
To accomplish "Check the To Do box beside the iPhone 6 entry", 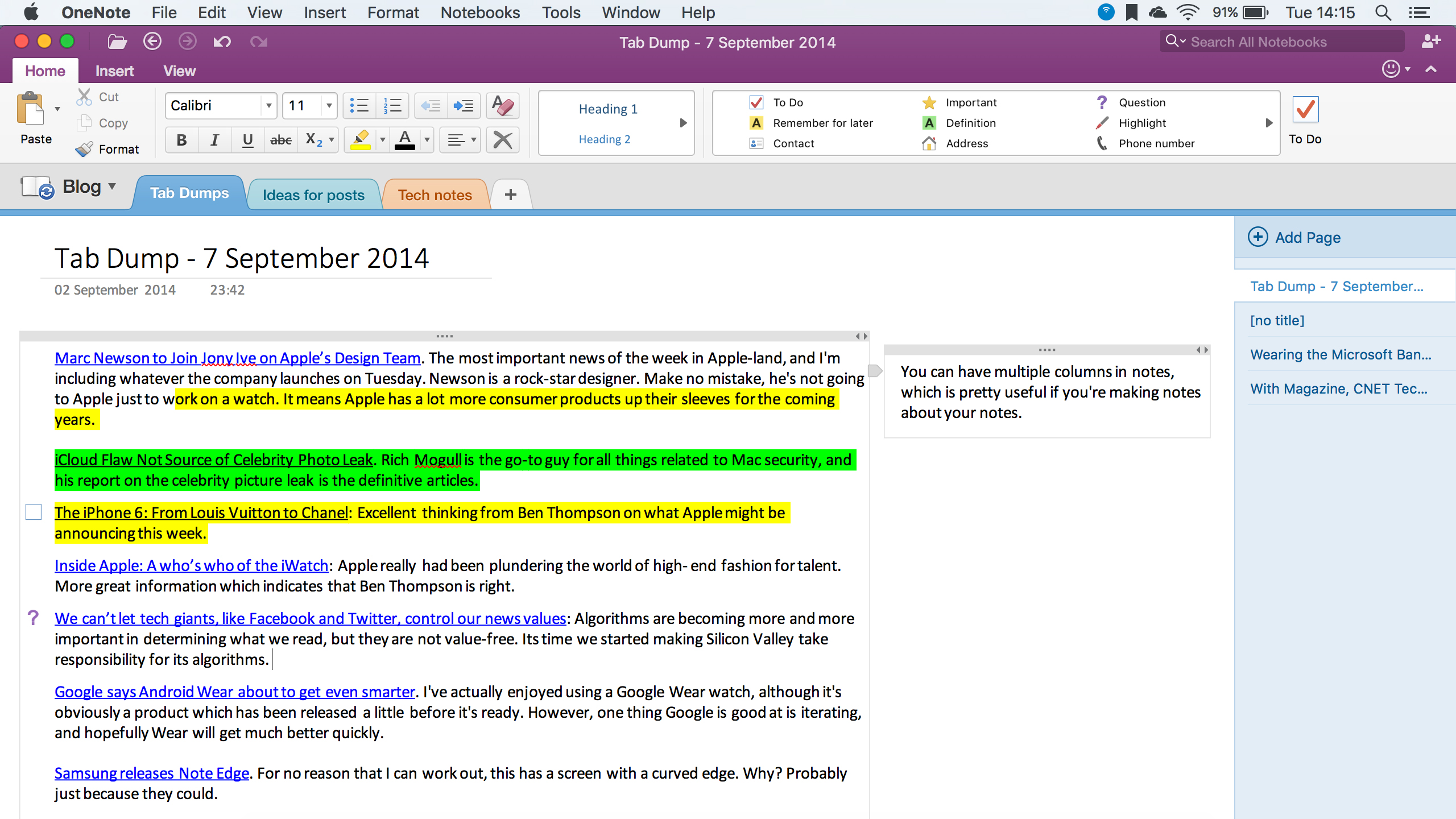I will click(33, 512).
